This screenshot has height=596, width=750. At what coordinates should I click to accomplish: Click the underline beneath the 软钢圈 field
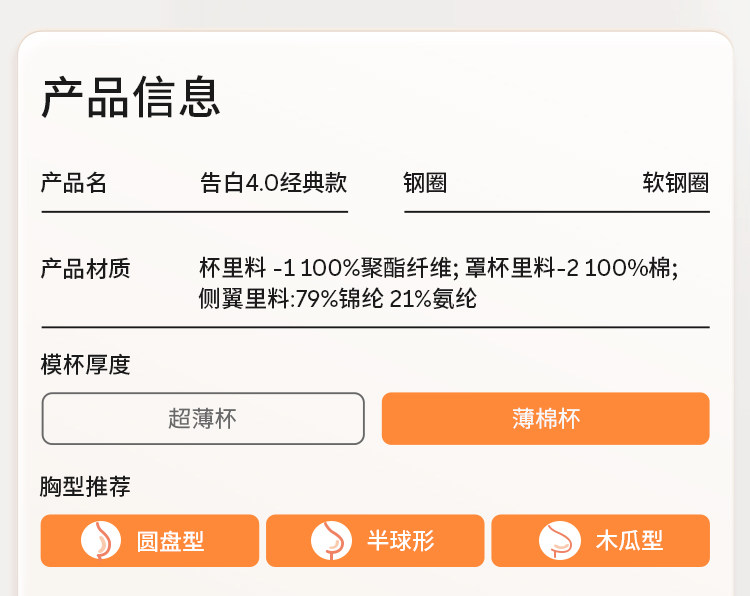[x=557, y=212]
